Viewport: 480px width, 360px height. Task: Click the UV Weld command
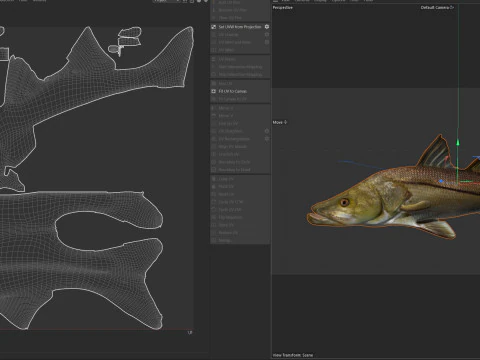tap(223, 50)
